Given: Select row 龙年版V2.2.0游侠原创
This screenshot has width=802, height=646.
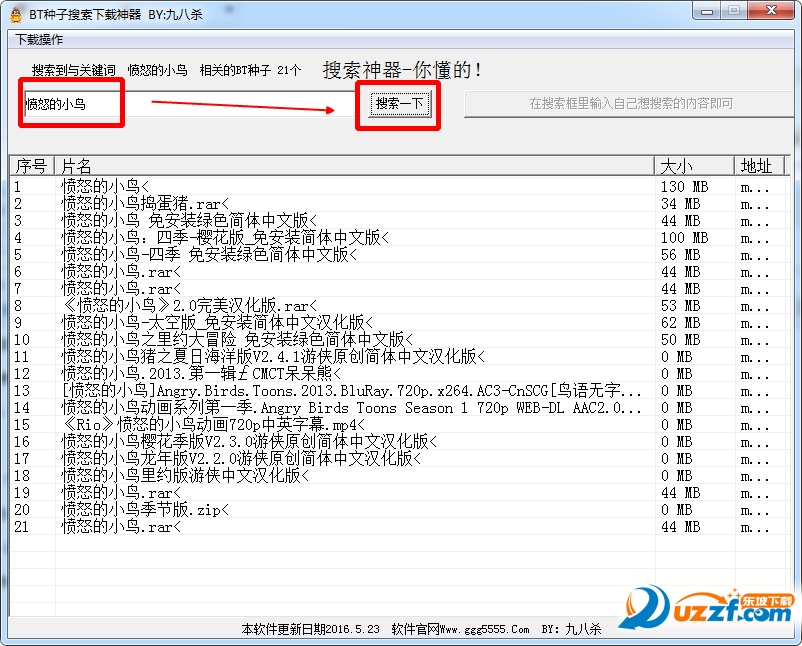Looking at the screenshot, I should (397, 458).
